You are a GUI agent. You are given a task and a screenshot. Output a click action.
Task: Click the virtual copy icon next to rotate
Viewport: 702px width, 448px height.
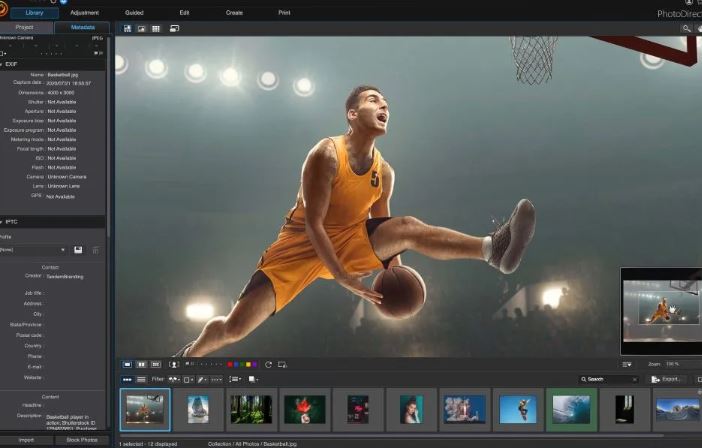point(282,365)
